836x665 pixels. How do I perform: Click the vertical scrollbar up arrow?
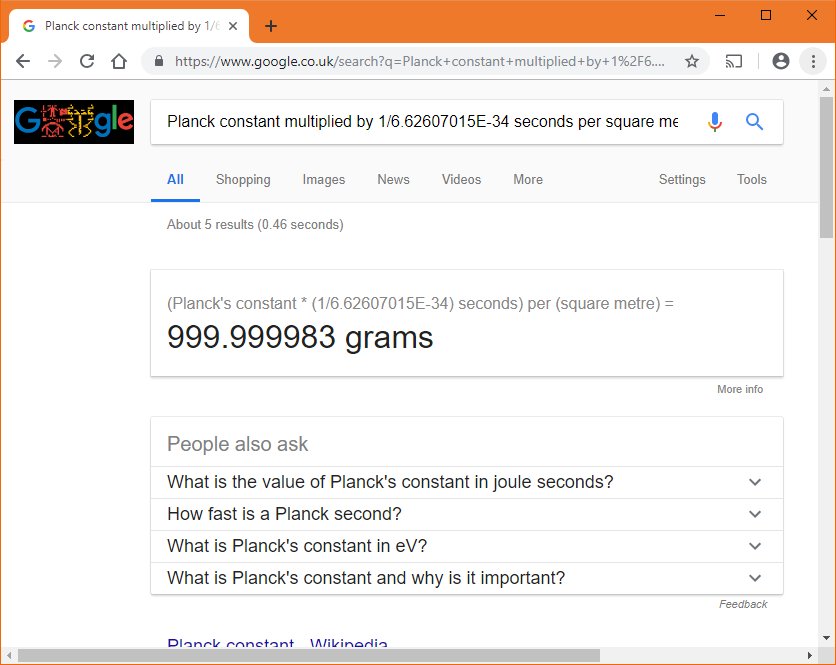click(826, 89)
